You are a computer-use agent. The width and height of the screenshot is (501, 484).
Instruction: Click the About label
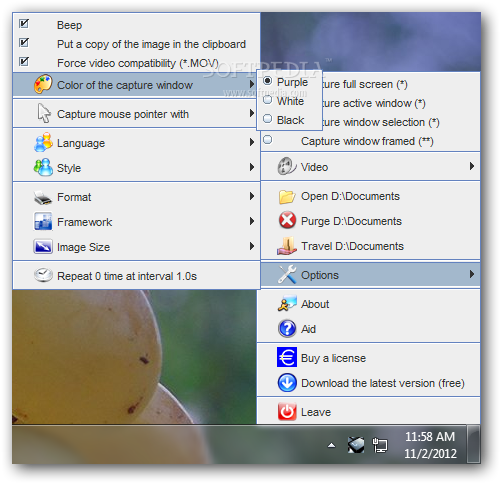click(x=315, y=304)
